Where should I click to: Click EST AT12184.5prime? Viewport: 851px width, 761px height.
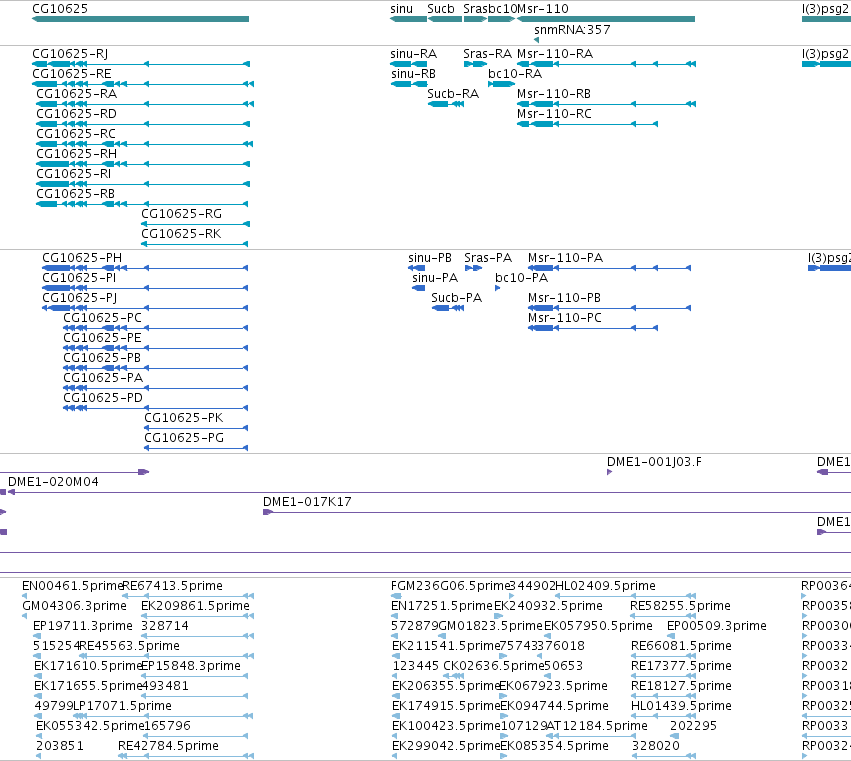pos(592,736)
